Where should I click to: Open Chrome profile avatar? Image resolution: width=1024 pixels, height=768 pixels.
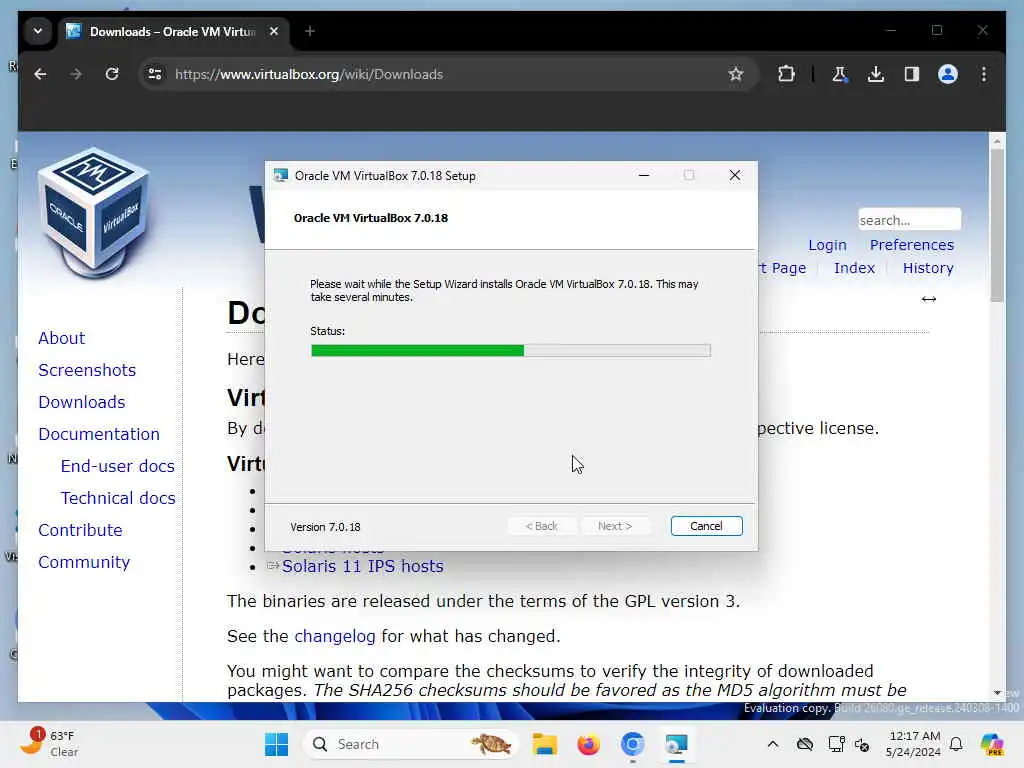[948, 74]
